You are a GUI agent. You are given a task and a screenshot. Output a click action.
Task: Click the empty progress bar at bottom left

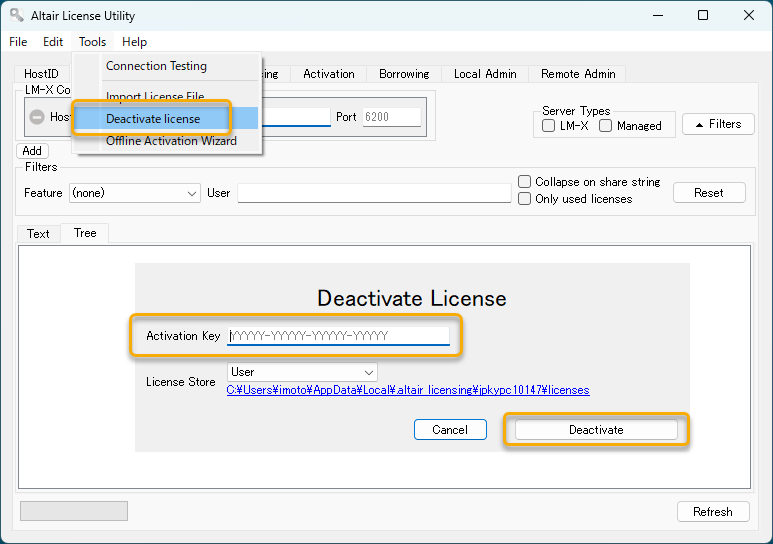click(74, 511)
